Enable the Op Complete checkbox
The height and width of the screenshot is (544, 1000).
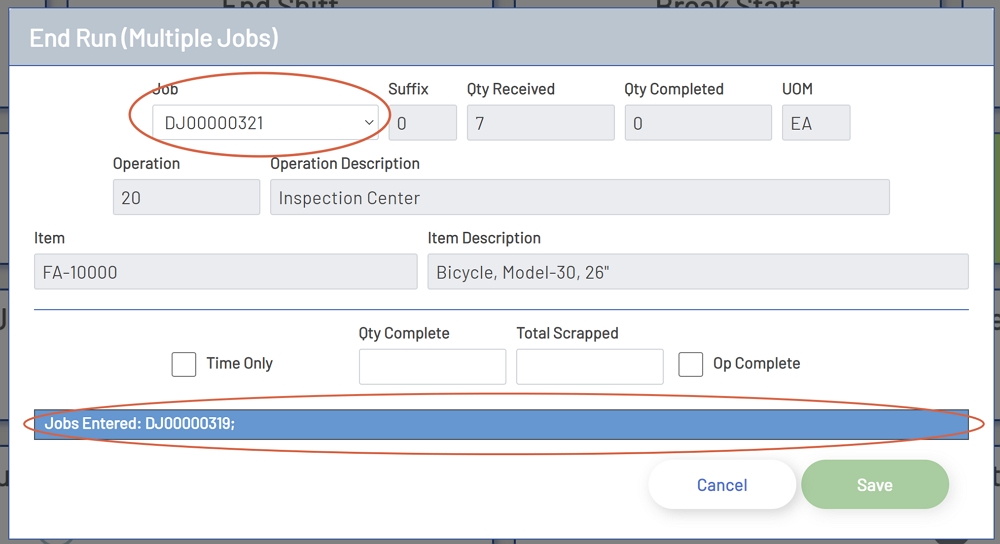click(x=690, y=364)
